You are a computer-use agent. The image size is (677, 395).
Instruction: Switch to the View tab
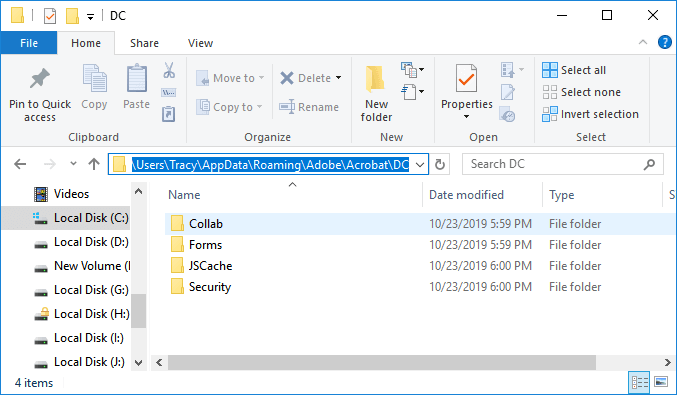(200, 43)
